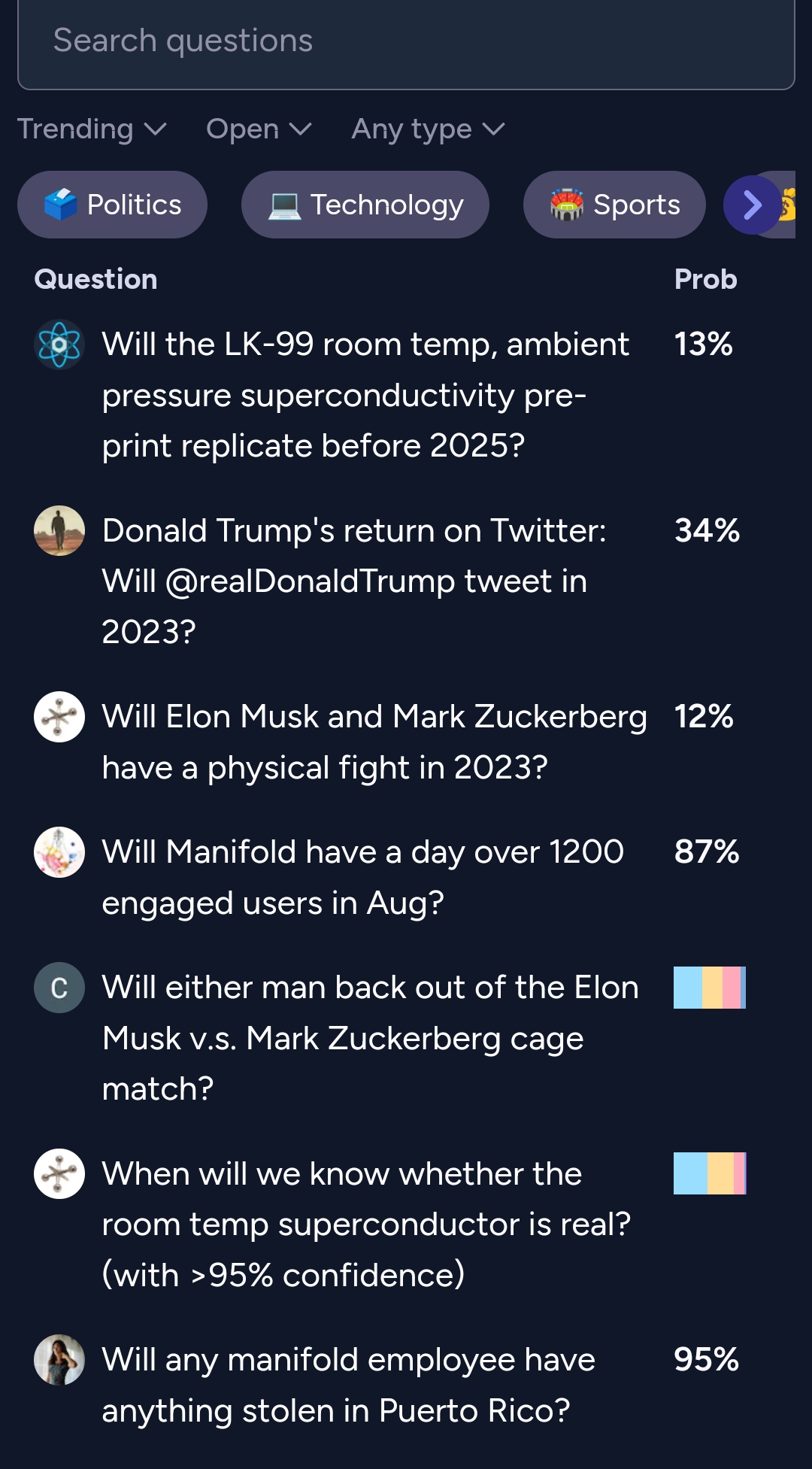Click the superconductor timing answer color bar
Viewport: 812px width, 1469px height.
(x=709, y=1173)
